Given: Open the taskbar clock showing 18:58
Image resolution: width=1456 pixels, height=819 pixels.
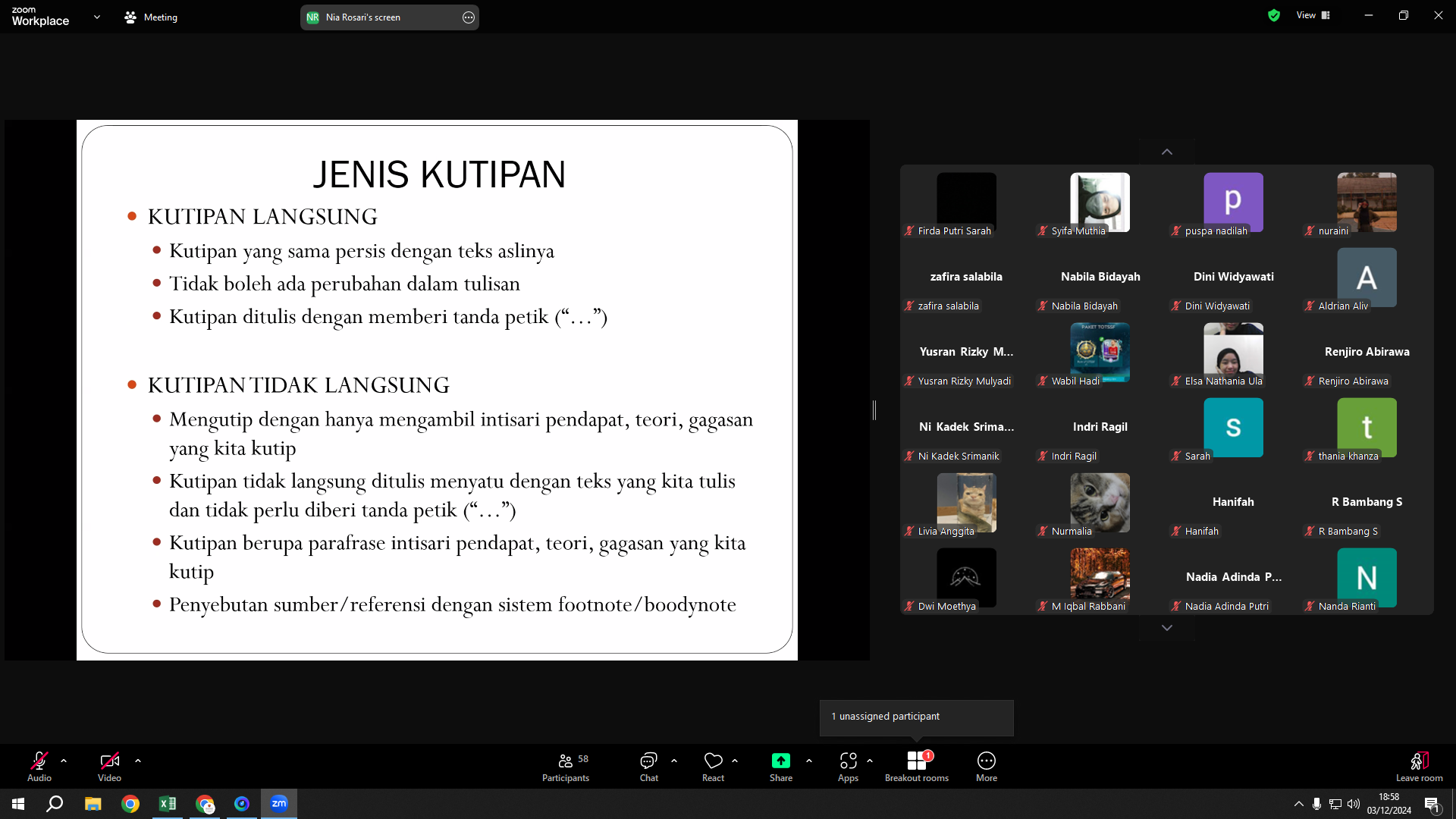Looking at the screenshot, I should click(x=1389, y=804).
